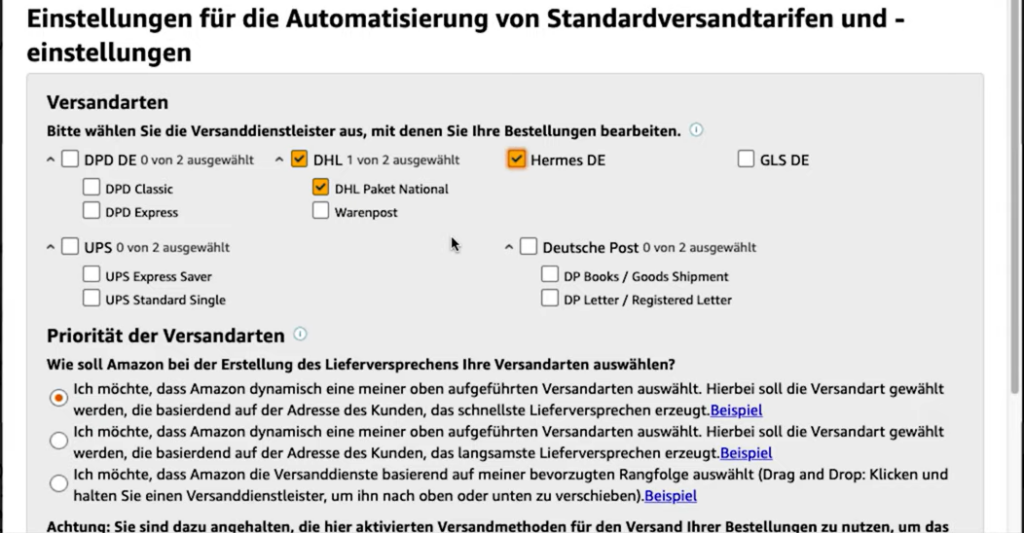The width and height of the screenshot is (1024, 533).
Task: Select the bevorzugte Rangfolge radio option
Action: point(59,483)
